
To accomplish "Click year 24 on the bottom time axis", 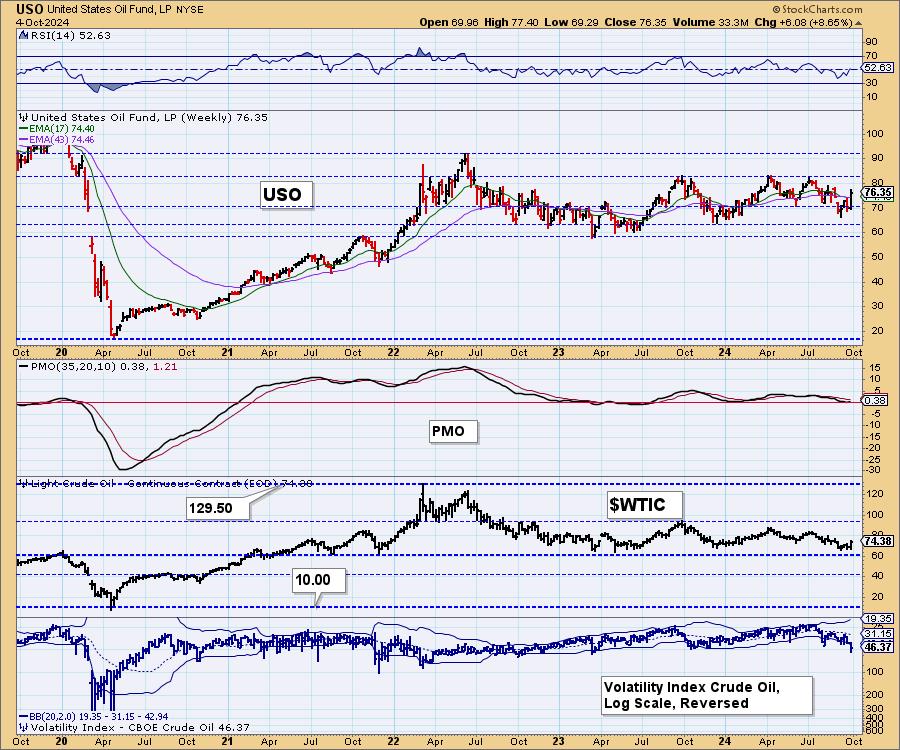I will [725, 741].
